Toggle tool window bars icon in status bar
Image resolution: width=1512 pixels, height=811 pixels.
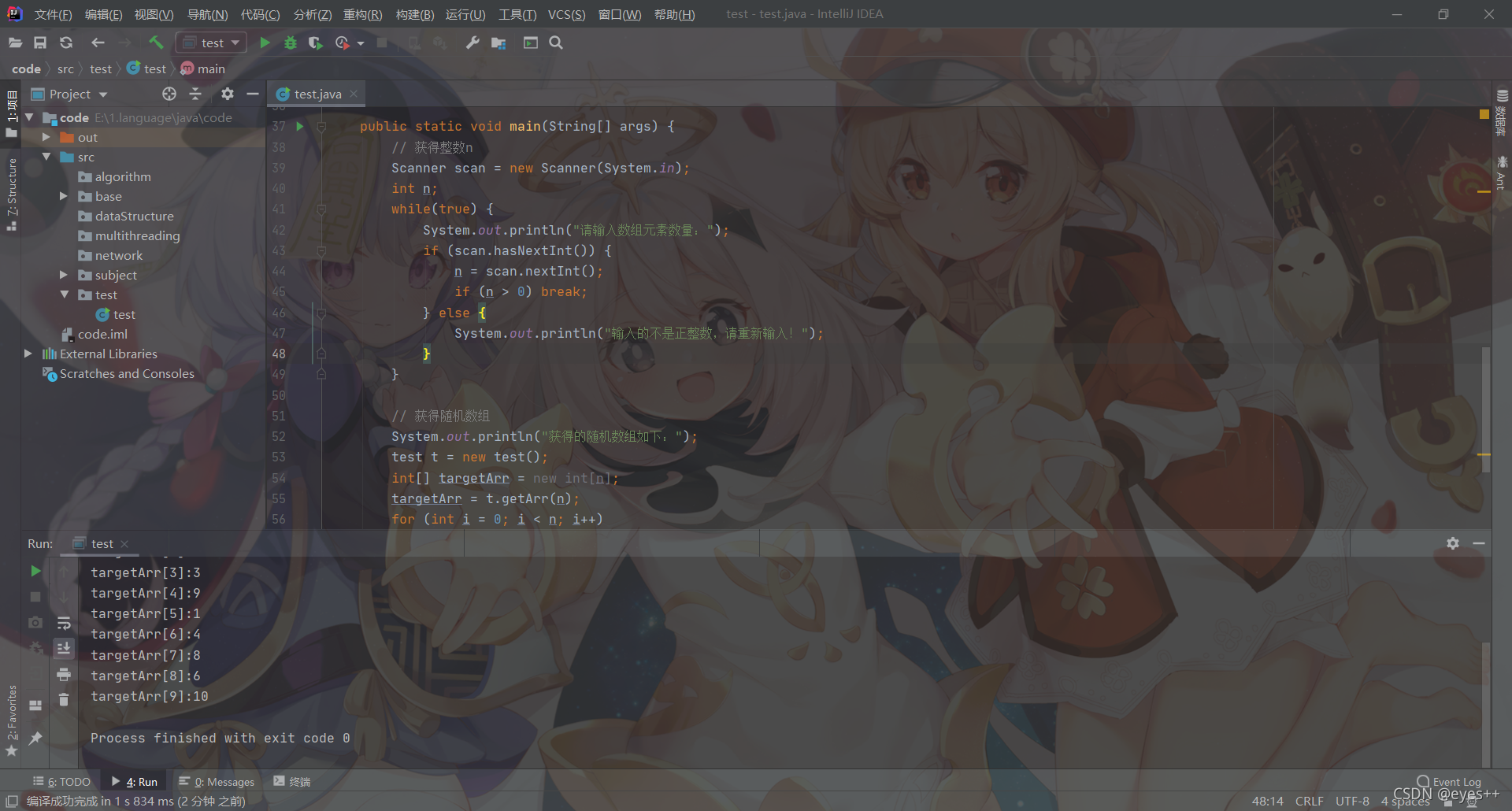tap(12, 801)
